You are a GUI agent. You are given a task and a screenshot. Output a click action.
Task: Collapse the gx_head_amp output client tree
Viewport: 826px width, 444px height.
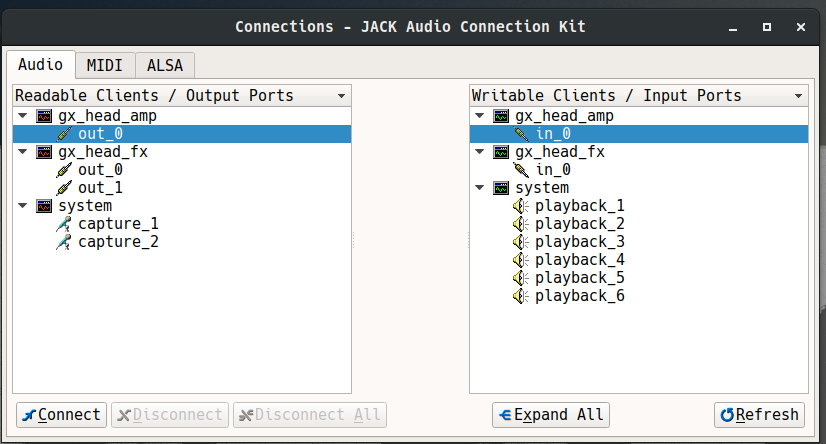(23, 116)
